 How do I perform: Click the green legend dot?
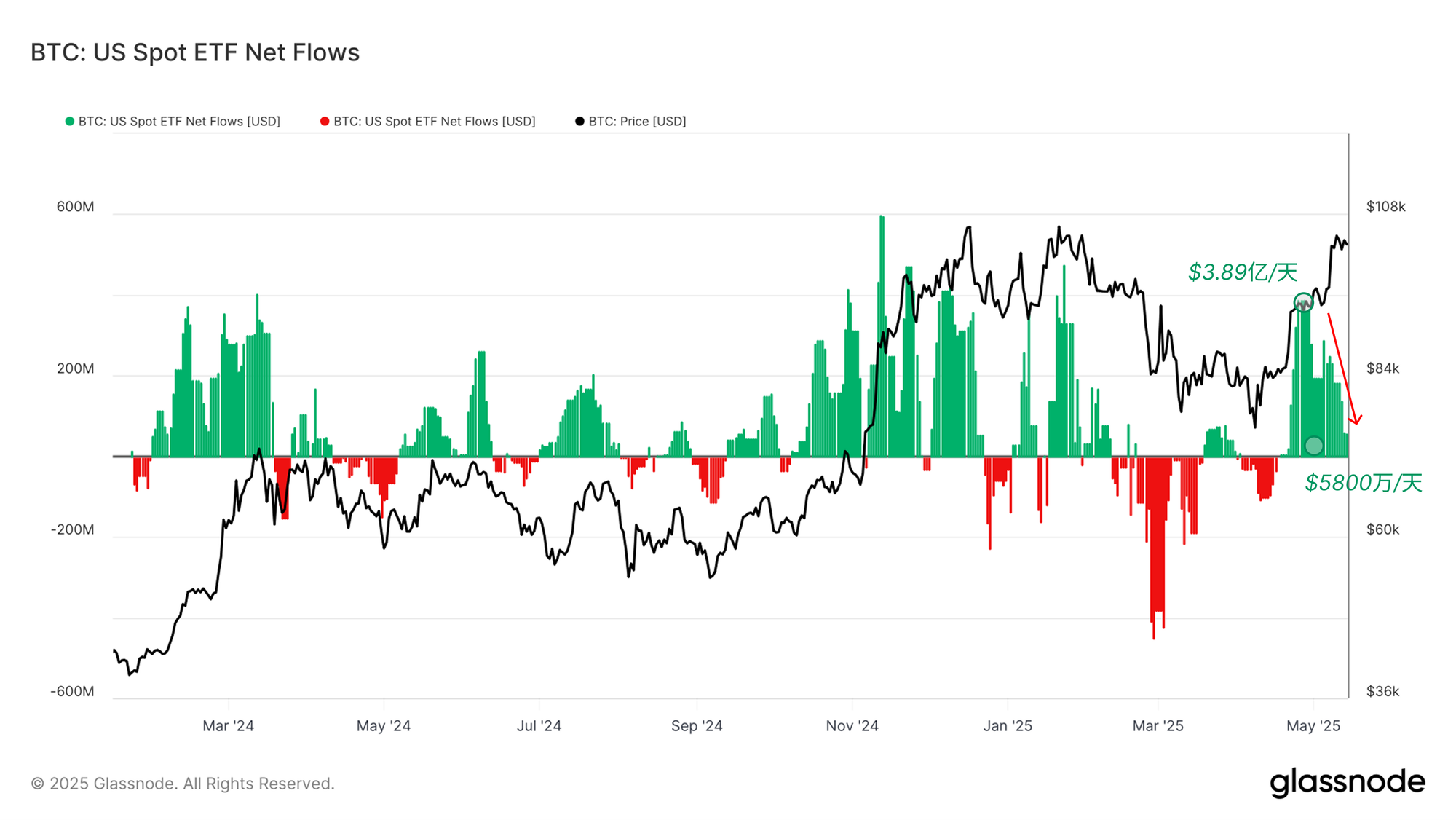pos(70,122)
